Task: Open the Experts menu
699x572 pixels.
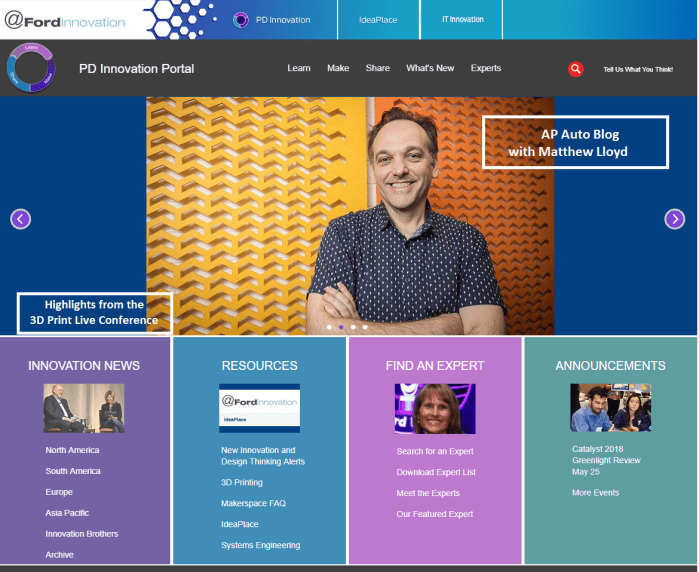Action: 486,68
